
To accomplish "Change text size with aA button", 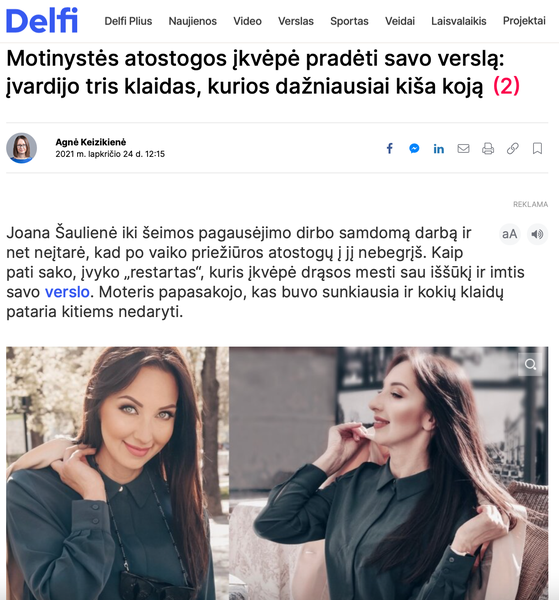I will coord(510,234).
